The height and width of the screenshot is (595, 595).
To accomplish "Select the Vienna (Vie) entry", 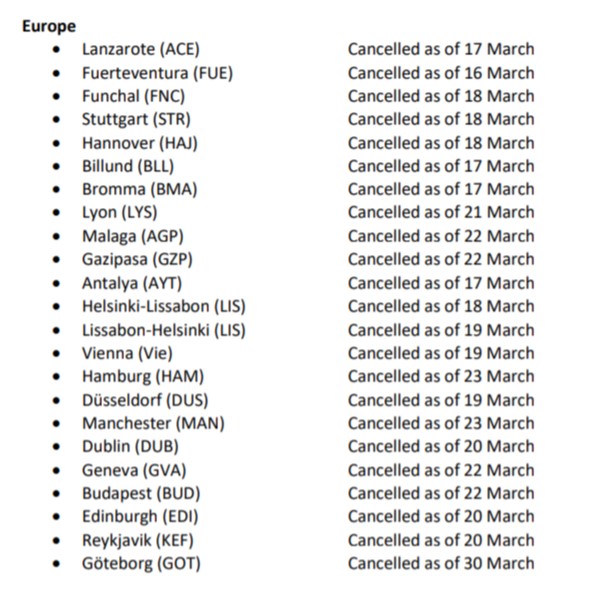I will tap(128, 353).
